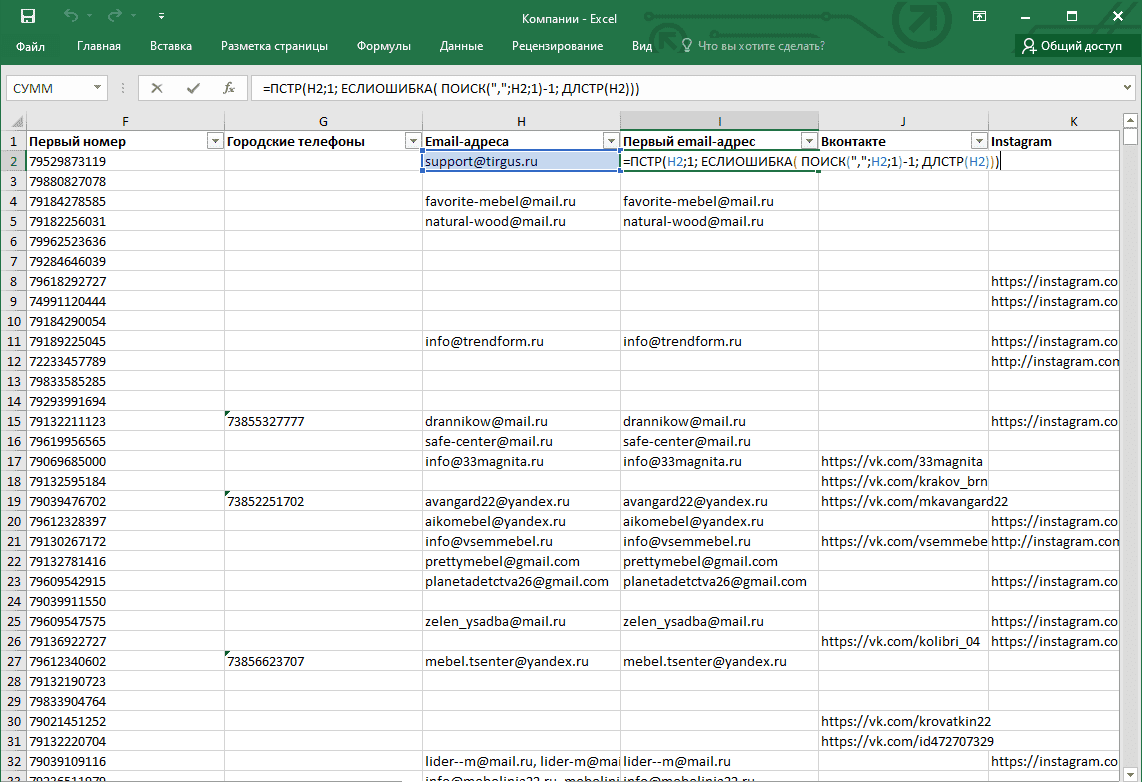Open filter dropdown for Email-адреса
The height and width of the screenshot is (782, 1142).
click(x=611, y=141)
